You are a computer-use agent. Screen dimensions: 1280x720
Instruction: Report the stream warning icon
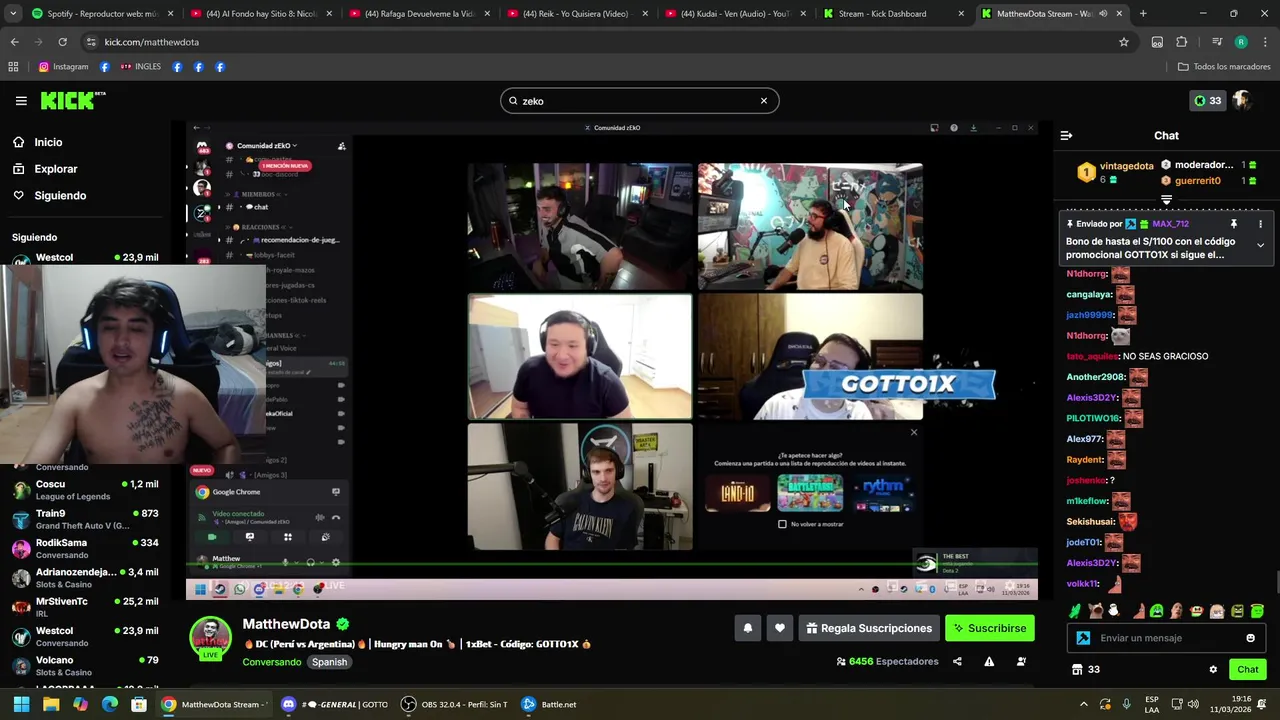(x=989, y=661)
